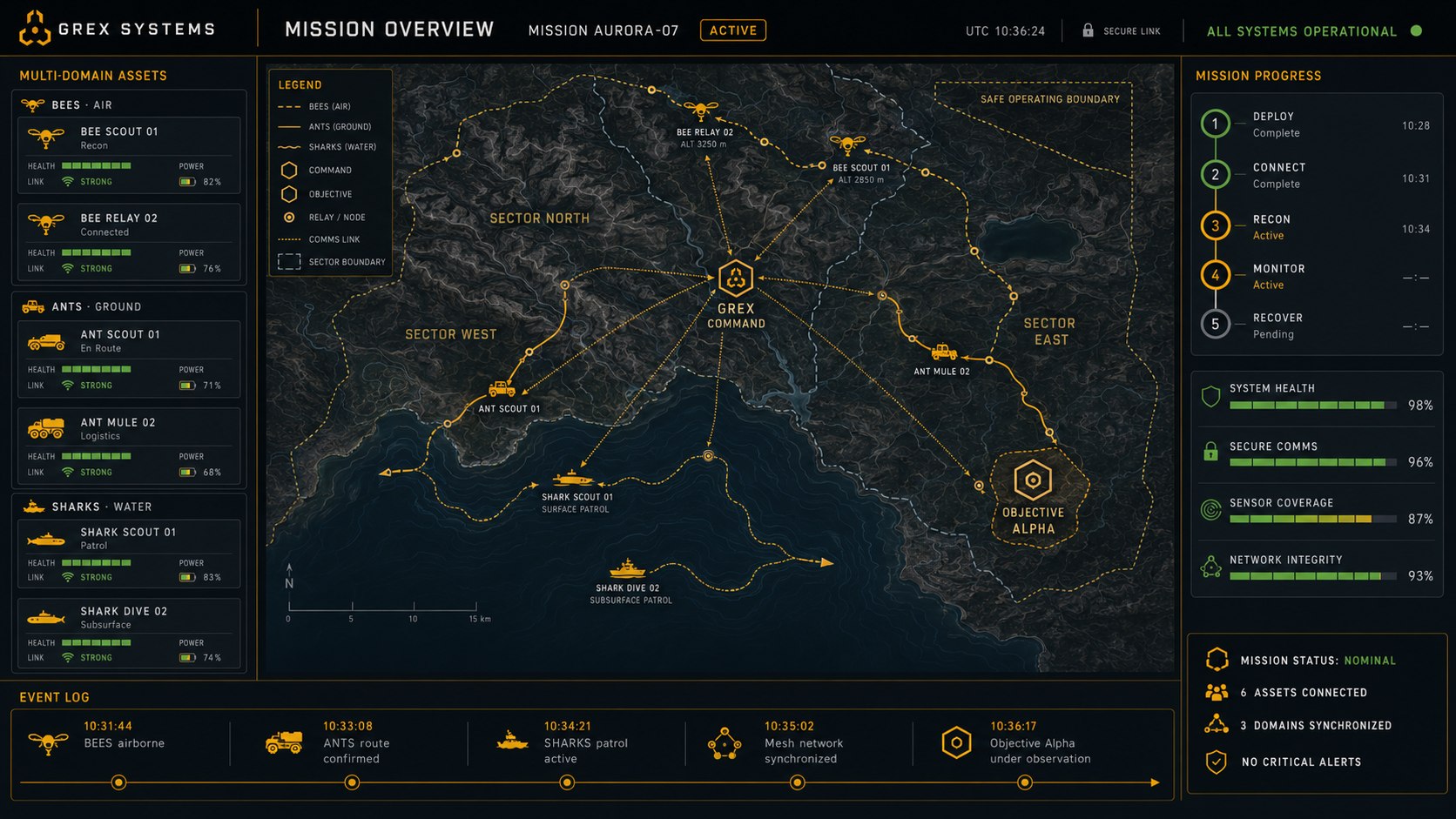The image size is (1456, 819).
Task: Select the Bee Relay 02 drone on map
Action: (x=700, y=111)
